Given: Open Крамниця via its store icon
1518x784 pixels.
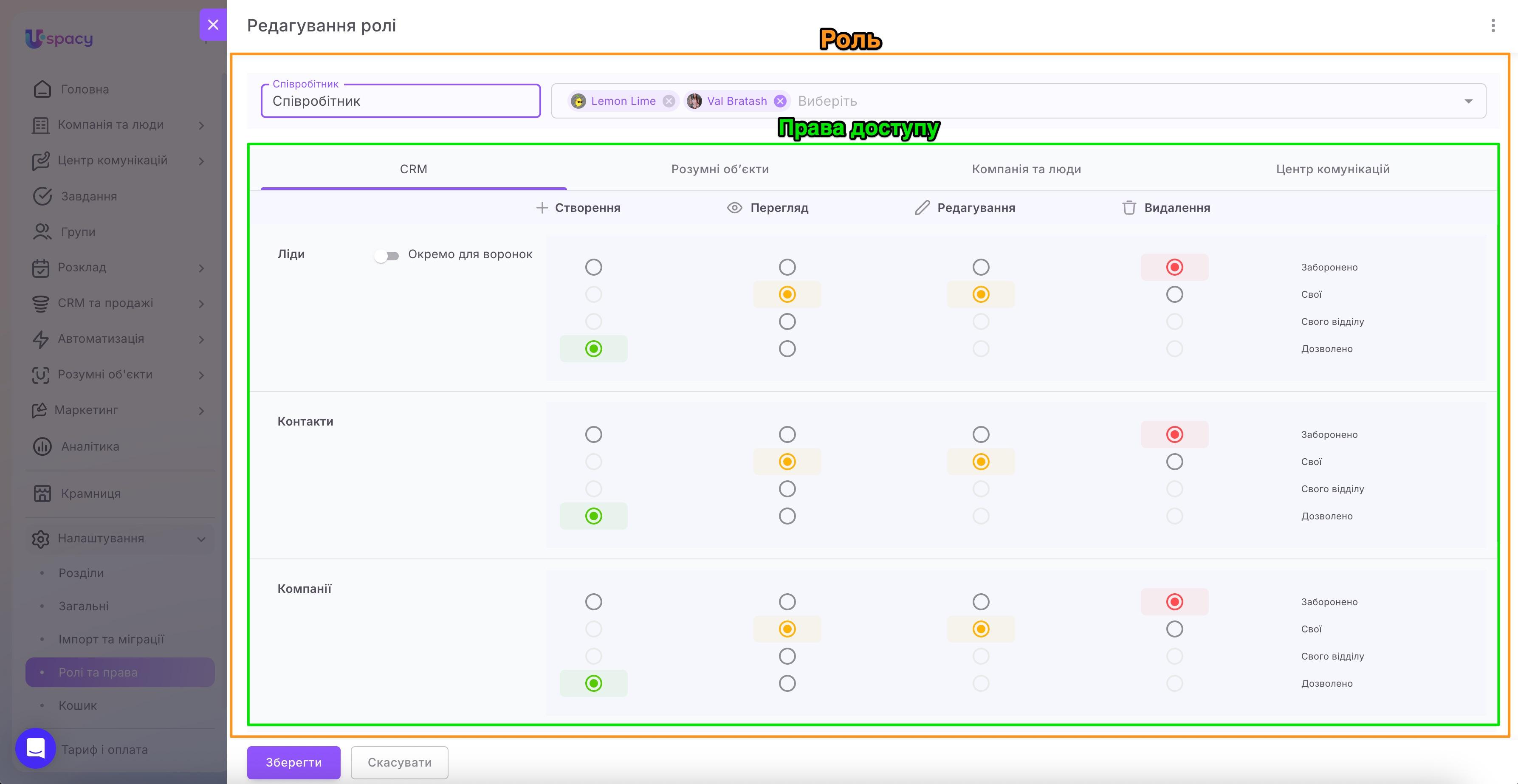Looking at the screenshot, I should [42, 494].
